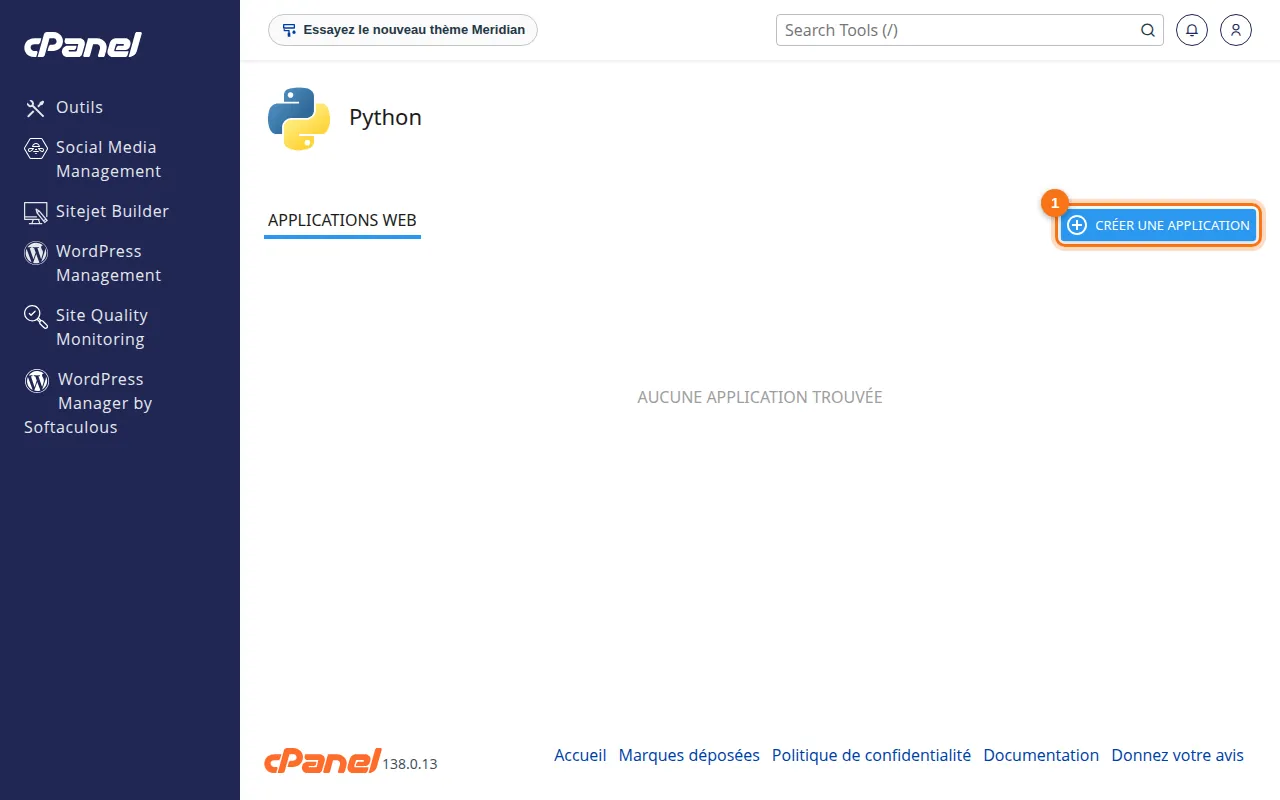Click WordPress Management logo icon
The height and width of the screenshot is (800, 1280).
36,252
